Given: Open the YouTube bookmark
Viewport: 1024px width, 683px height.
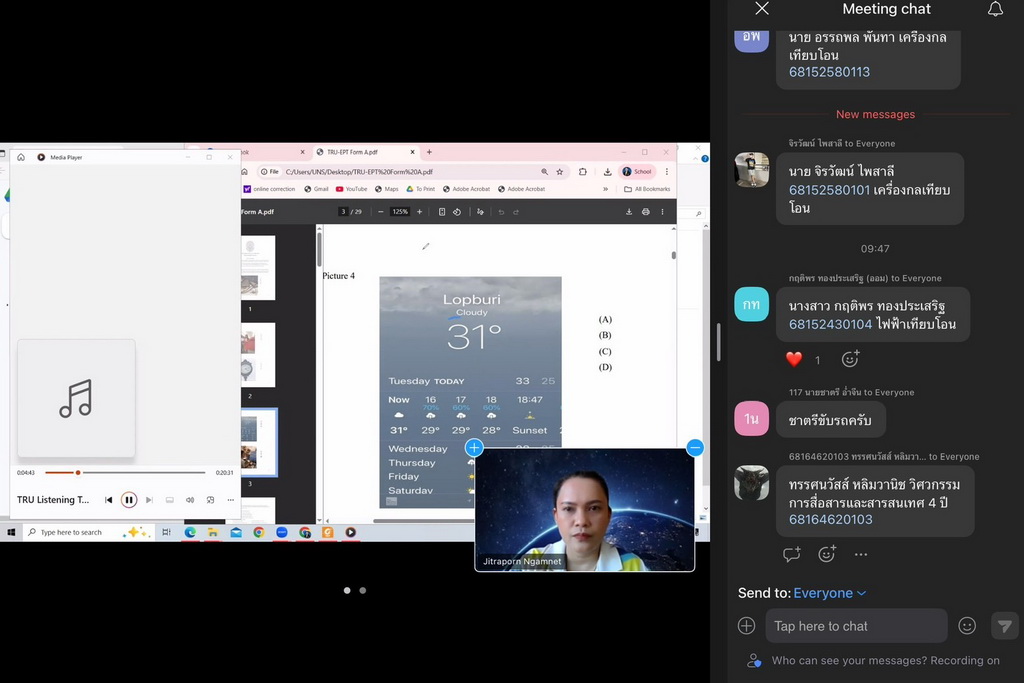Looking at the screenshot, I should click(x=351, y=189).
